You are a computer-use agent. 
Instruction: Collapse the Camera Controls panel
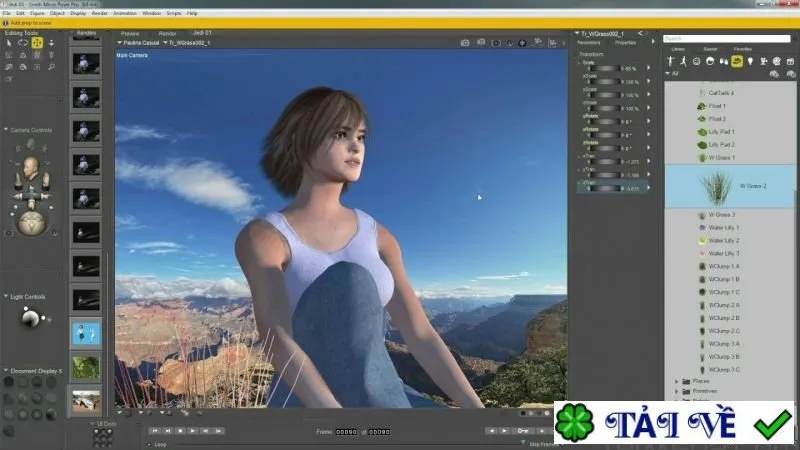pyautogui.click(x=6, y=130)
